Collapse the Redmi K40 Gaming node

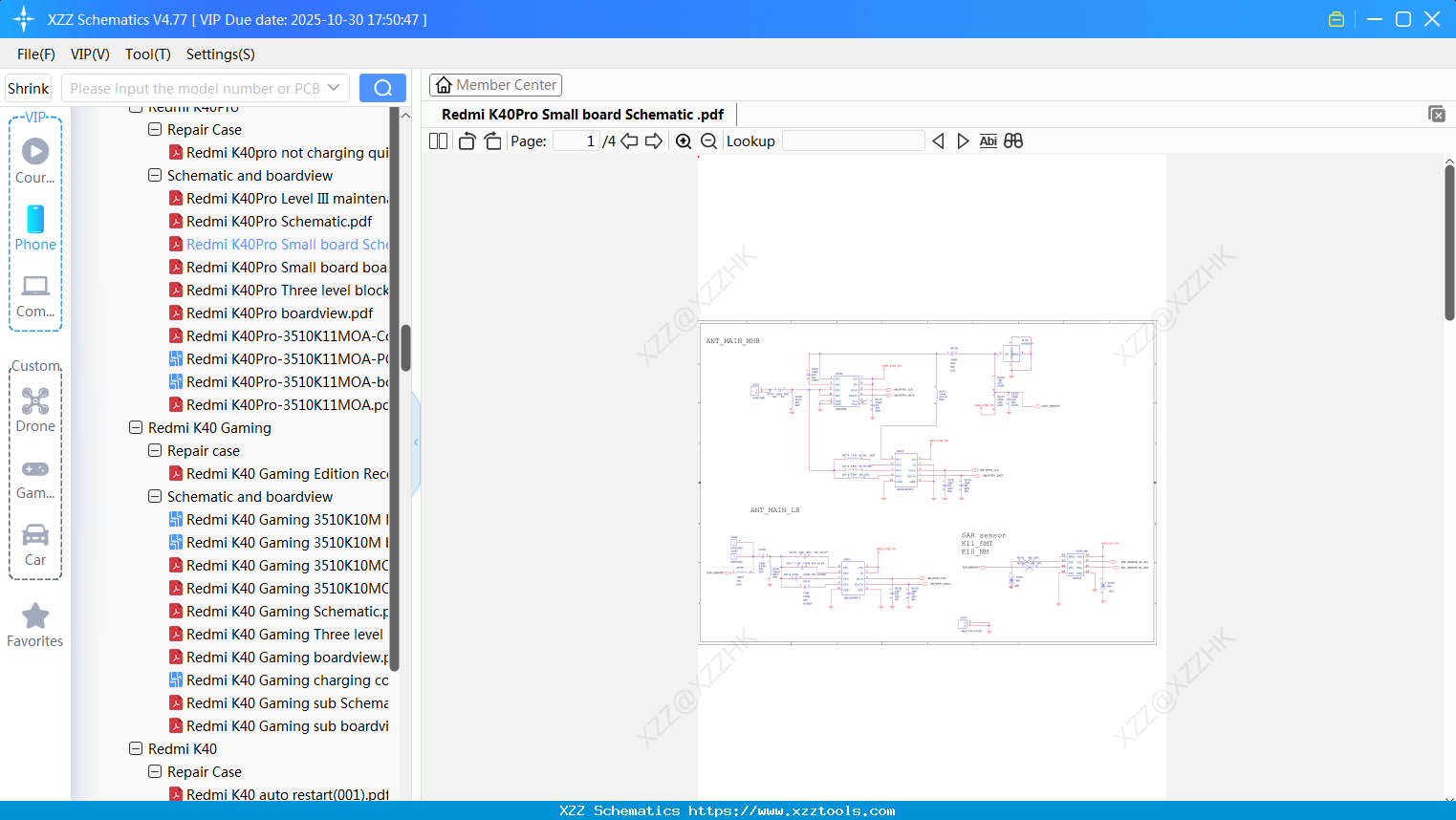136,427
